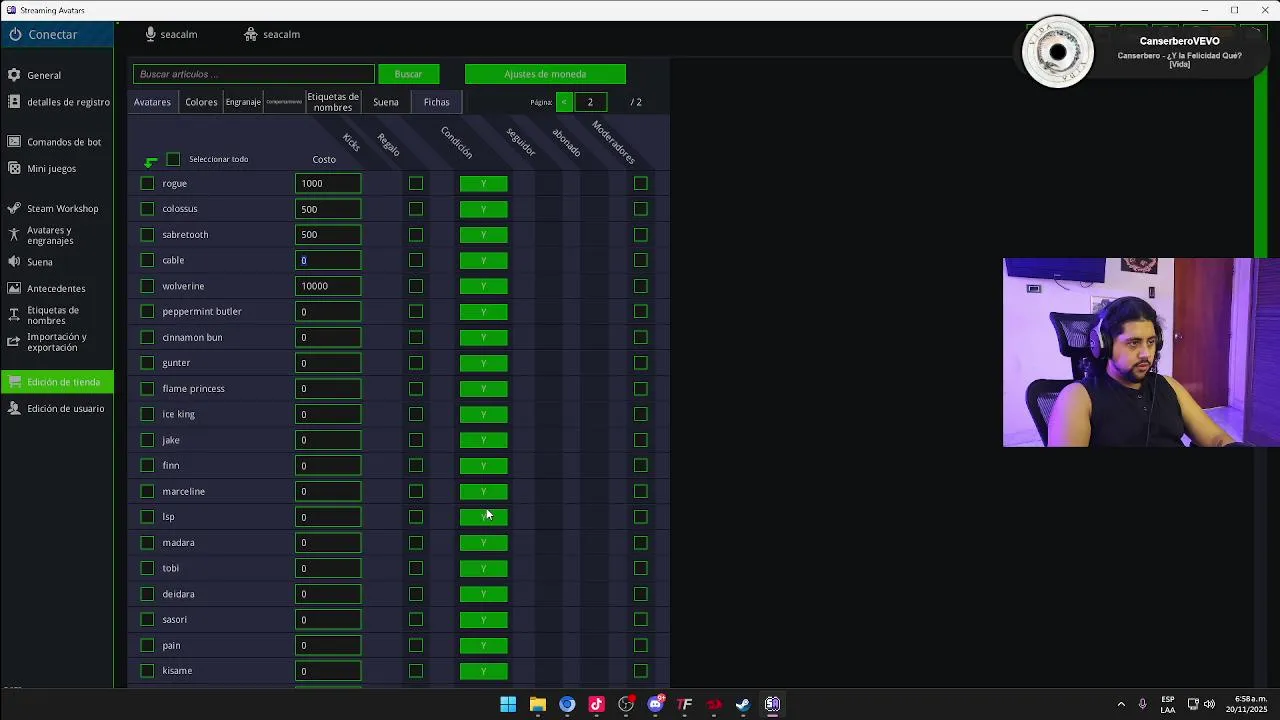Open Mini juegos gamepad icon

(14, 168)
